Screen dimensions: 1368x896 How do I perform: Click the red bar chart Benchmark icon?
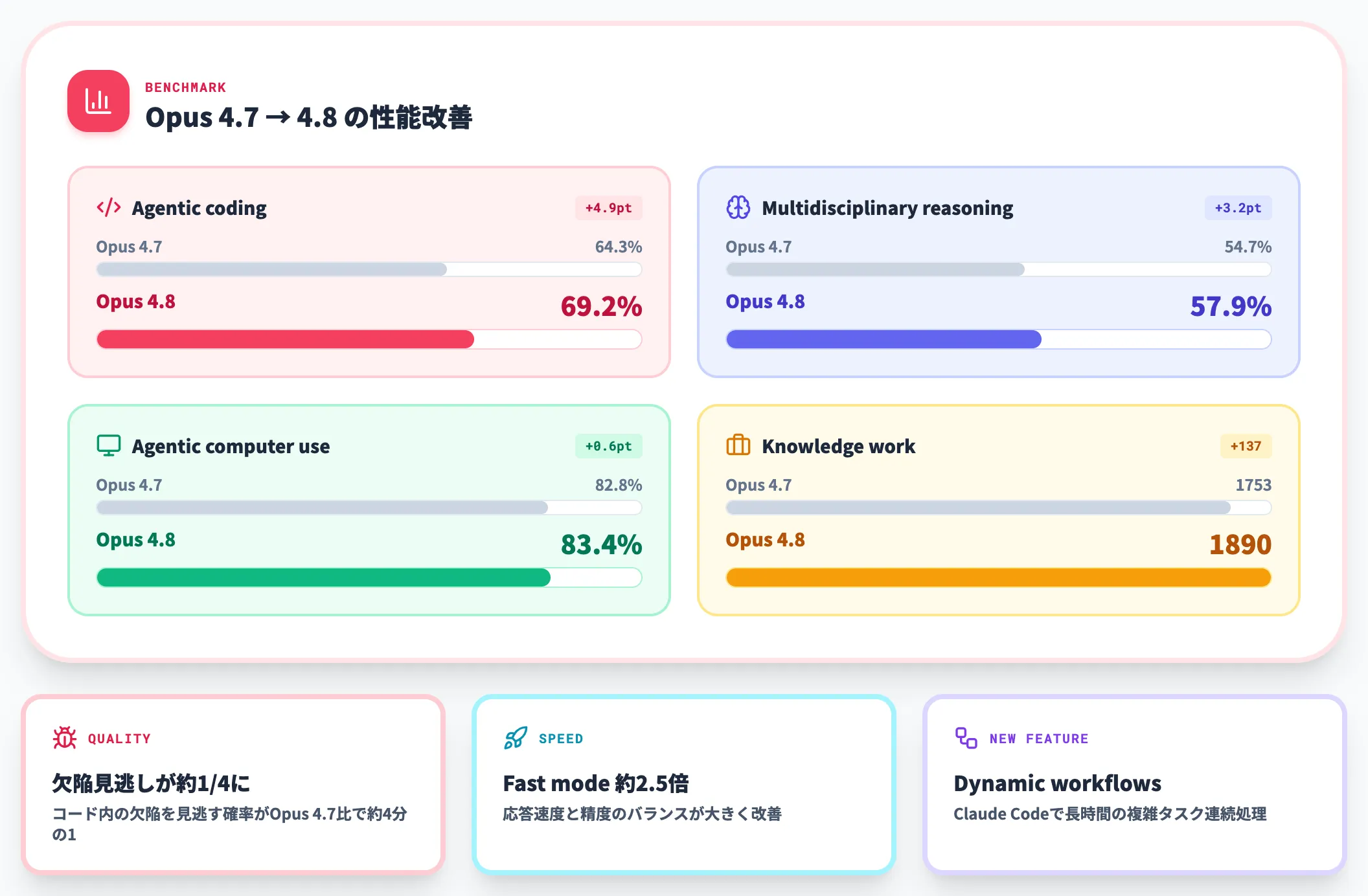coord(98,101)
